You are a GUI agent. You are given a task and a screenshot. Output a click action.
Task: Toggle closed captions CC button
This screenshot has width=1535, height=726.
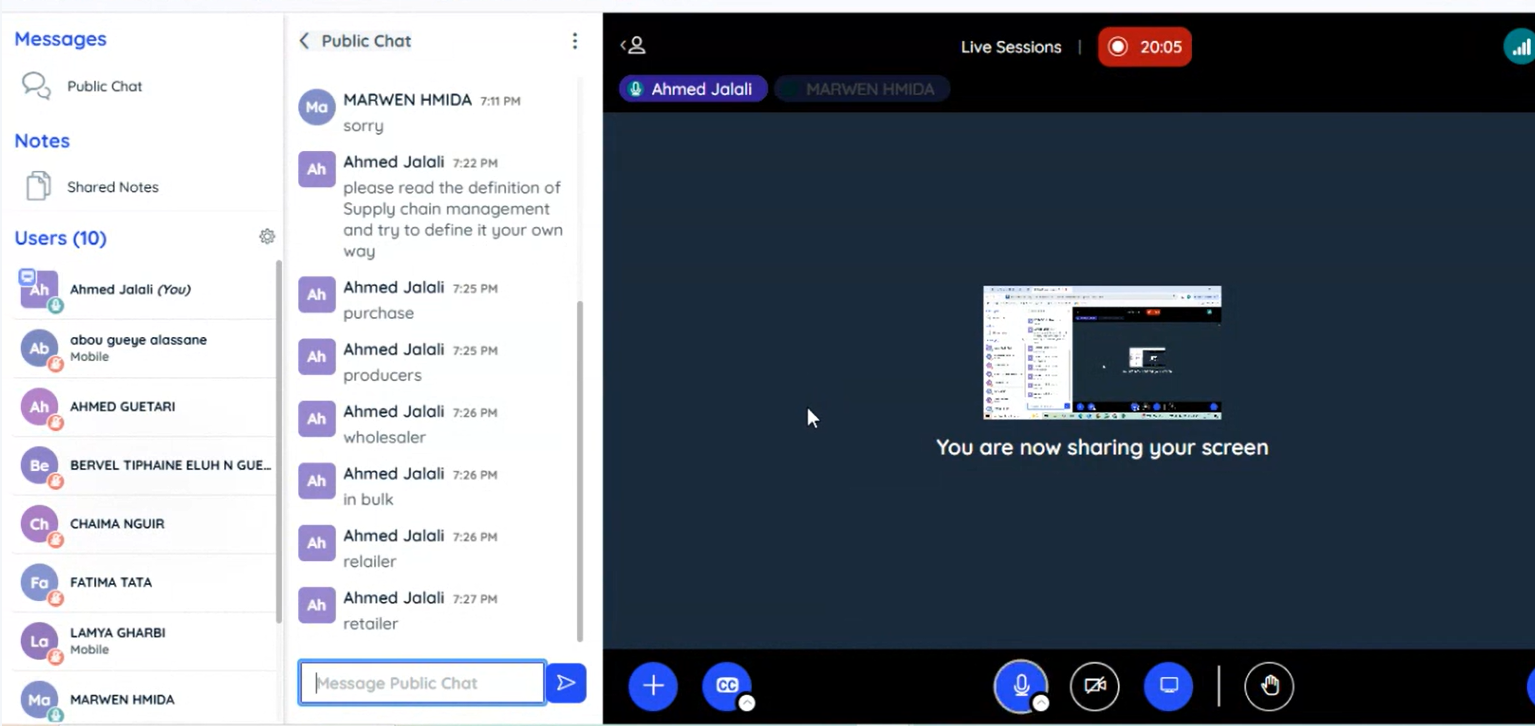pyautogui.click(x=727, y=686)
